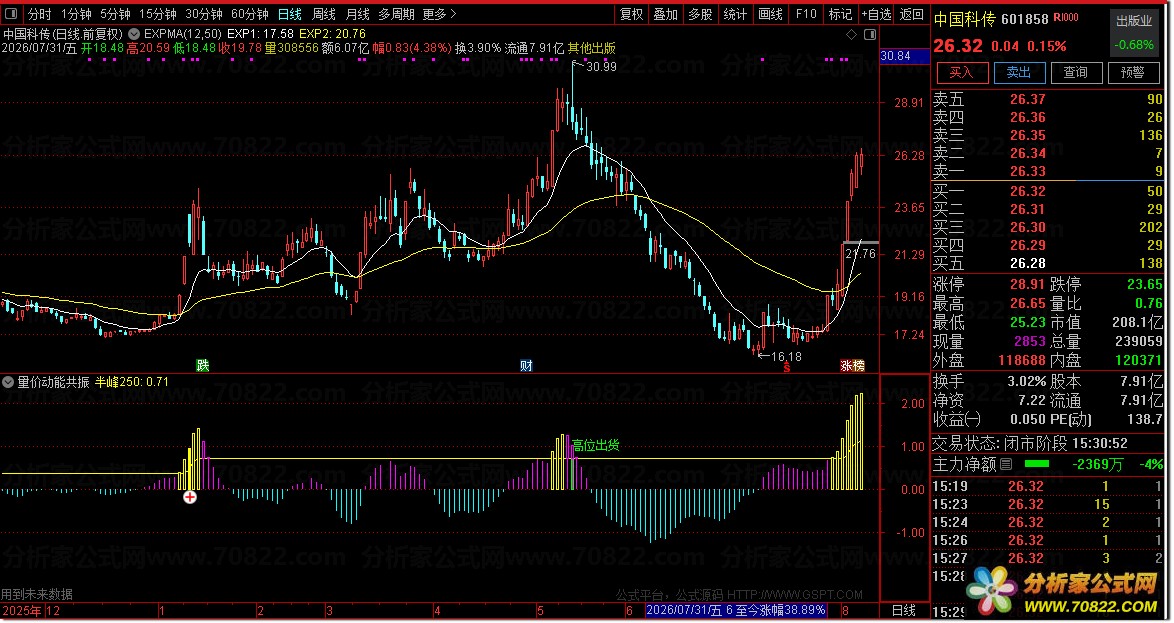Click the 复权 toolbar button
The height and width of the screenshot is (623, 1174).
631,13
